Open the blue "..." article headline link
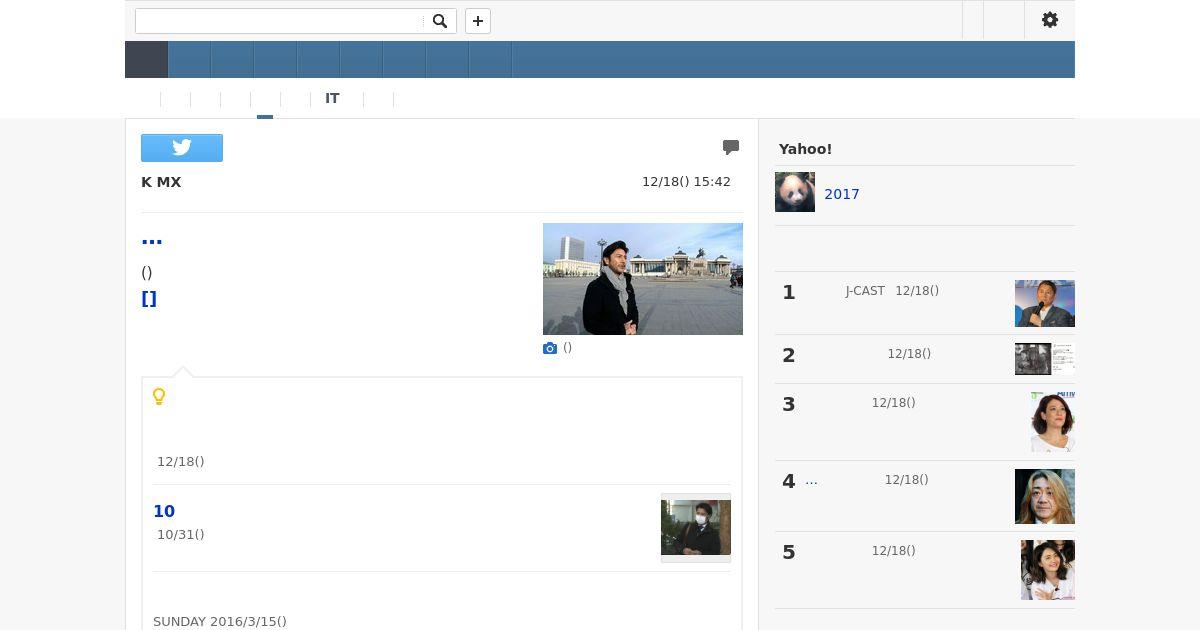Viewport: 1200px width, 630px height. [x=152, y=239]
